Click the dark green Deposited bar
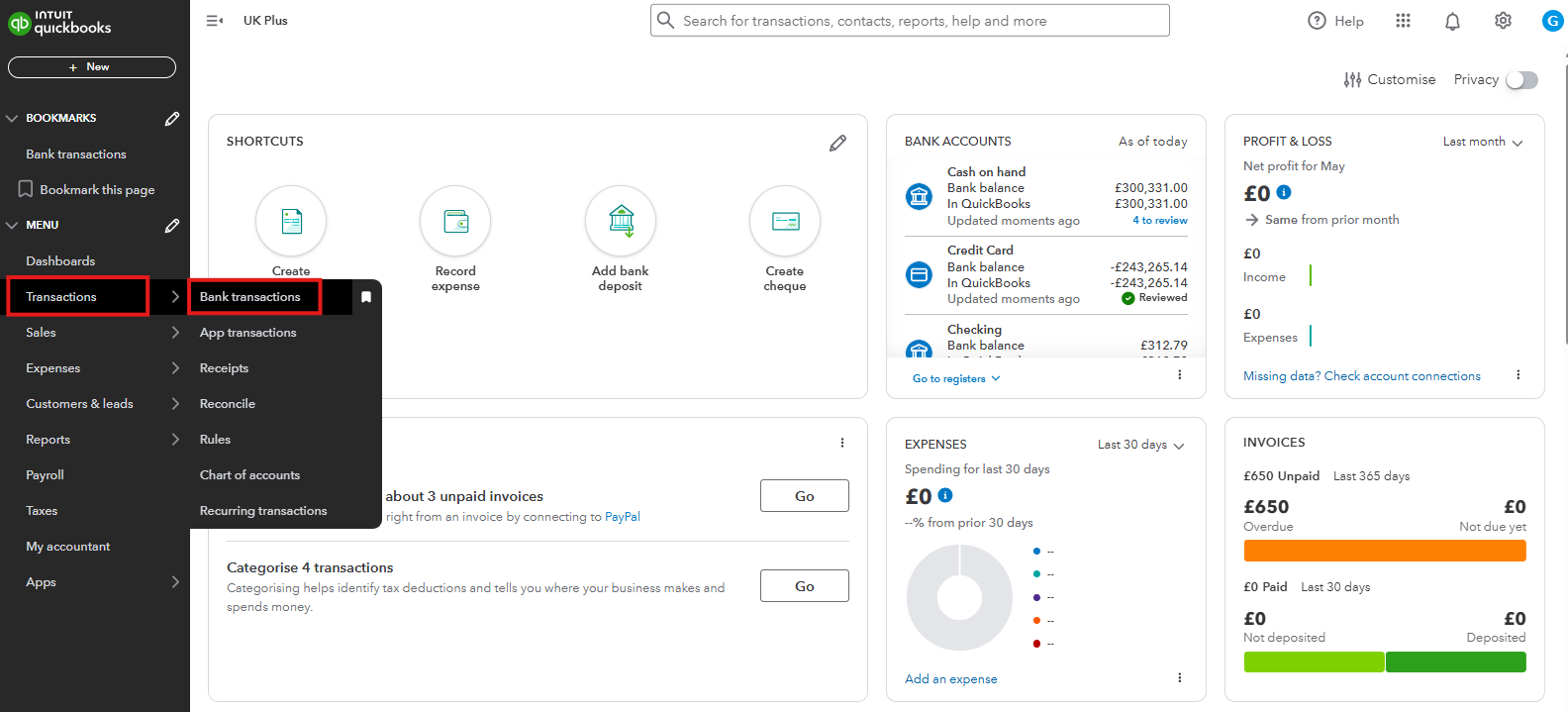Viewport: 1568px width, 712px height. 1456,661
